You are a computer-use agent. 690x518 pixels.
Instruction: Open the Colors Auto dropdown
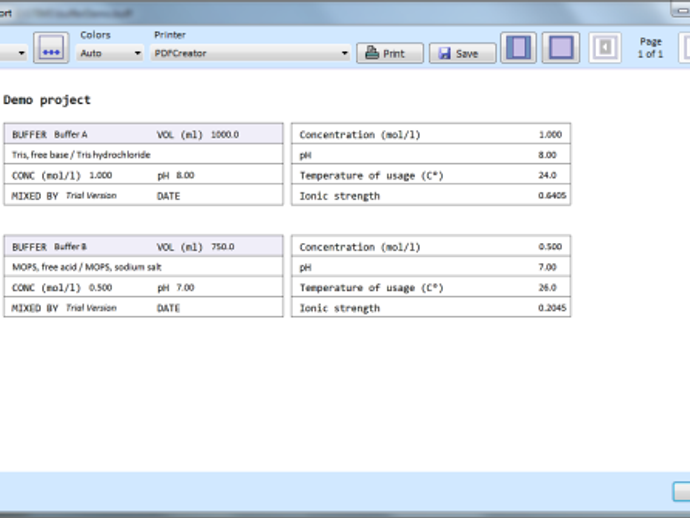pyautogui.click(x=110, y=53)
